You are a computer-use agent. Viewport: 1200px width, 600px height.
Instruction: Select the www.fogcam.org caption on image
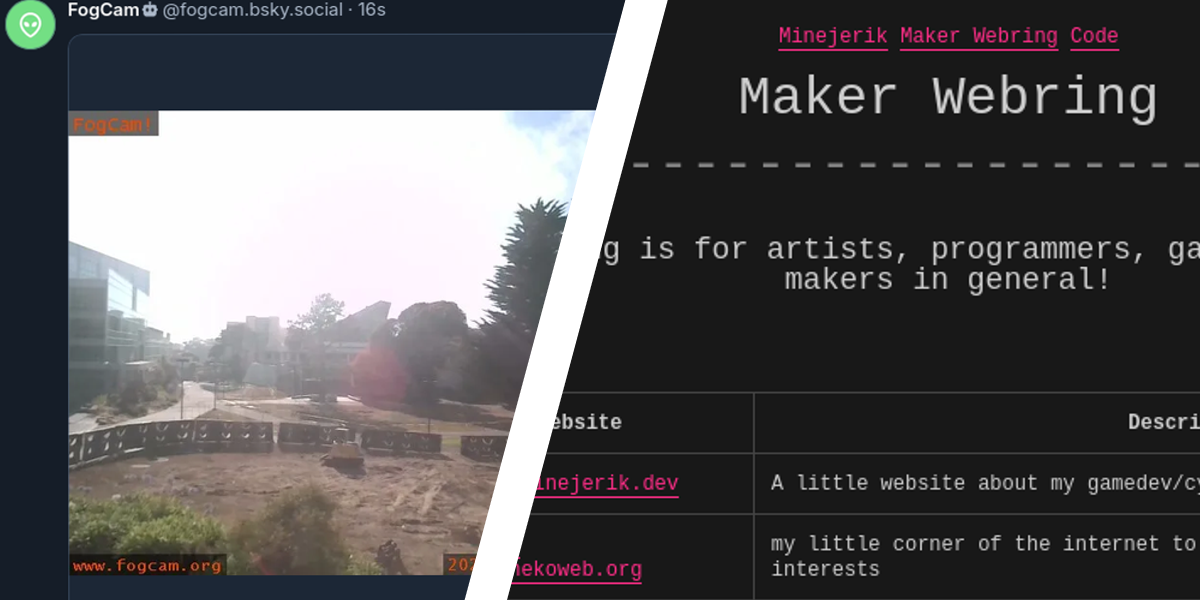[x=147, y=566]
